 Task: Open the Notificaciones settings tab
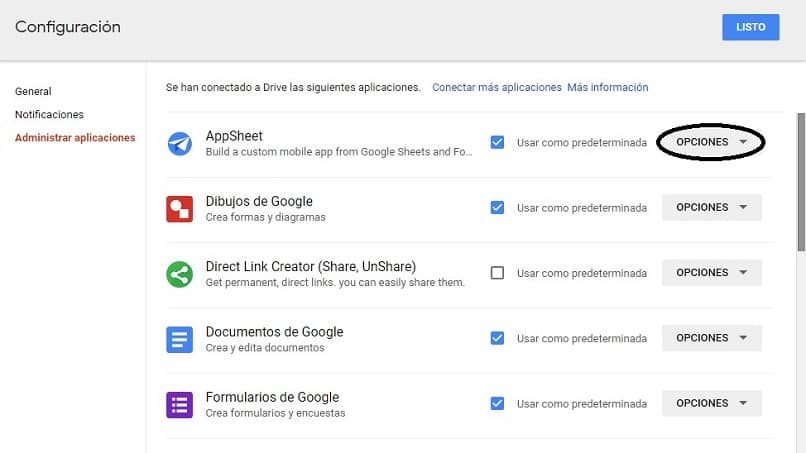49,115
